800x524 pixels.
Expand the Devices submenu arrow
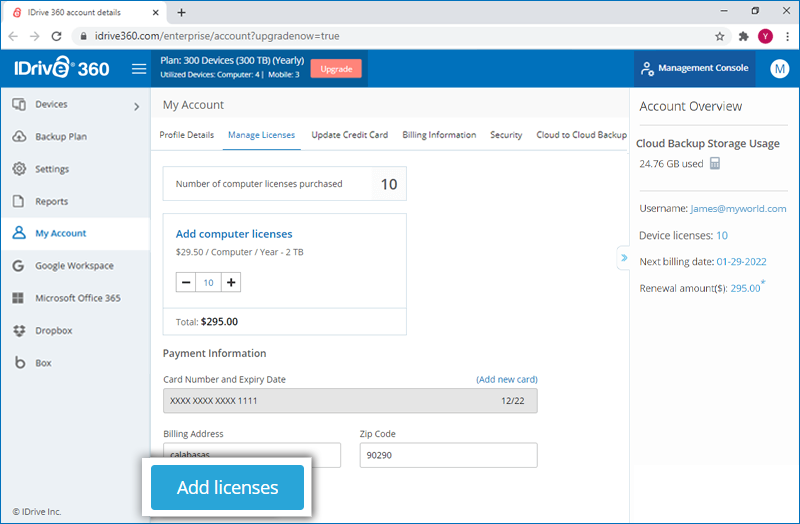point(136,105)
